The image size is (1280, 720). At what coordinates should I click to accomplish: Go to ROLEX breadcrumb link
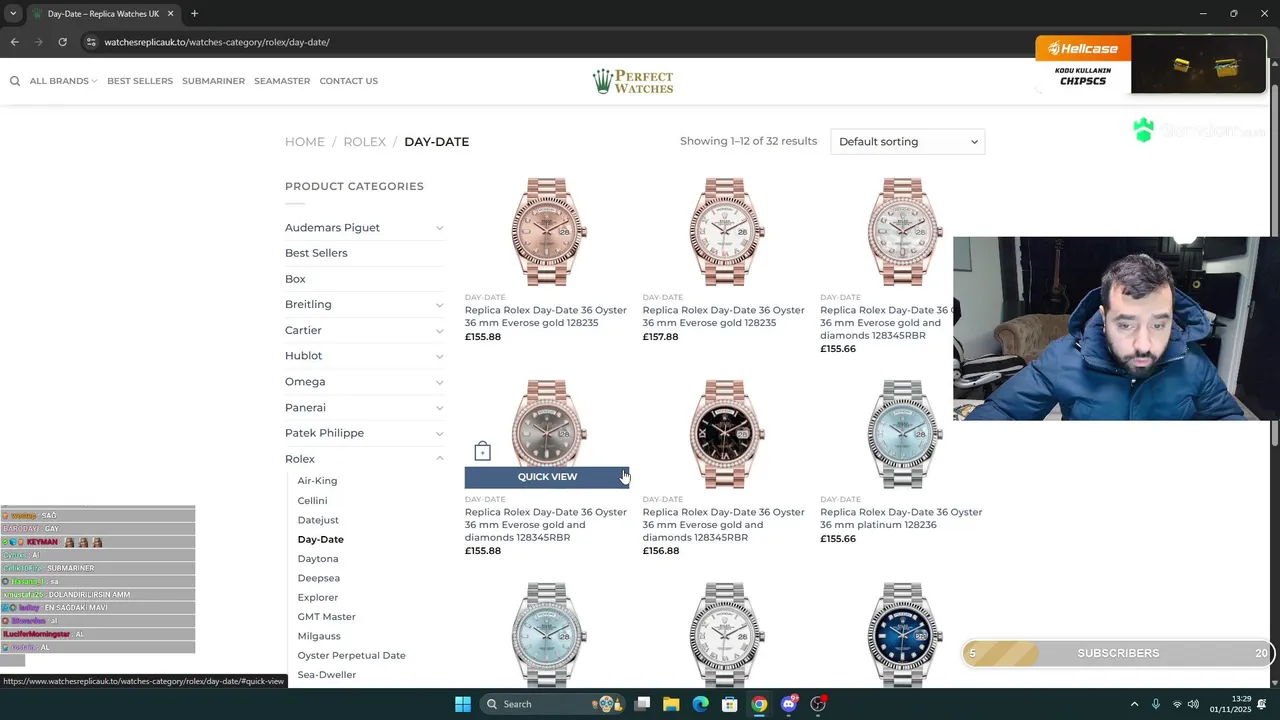(x=364, y=142)
